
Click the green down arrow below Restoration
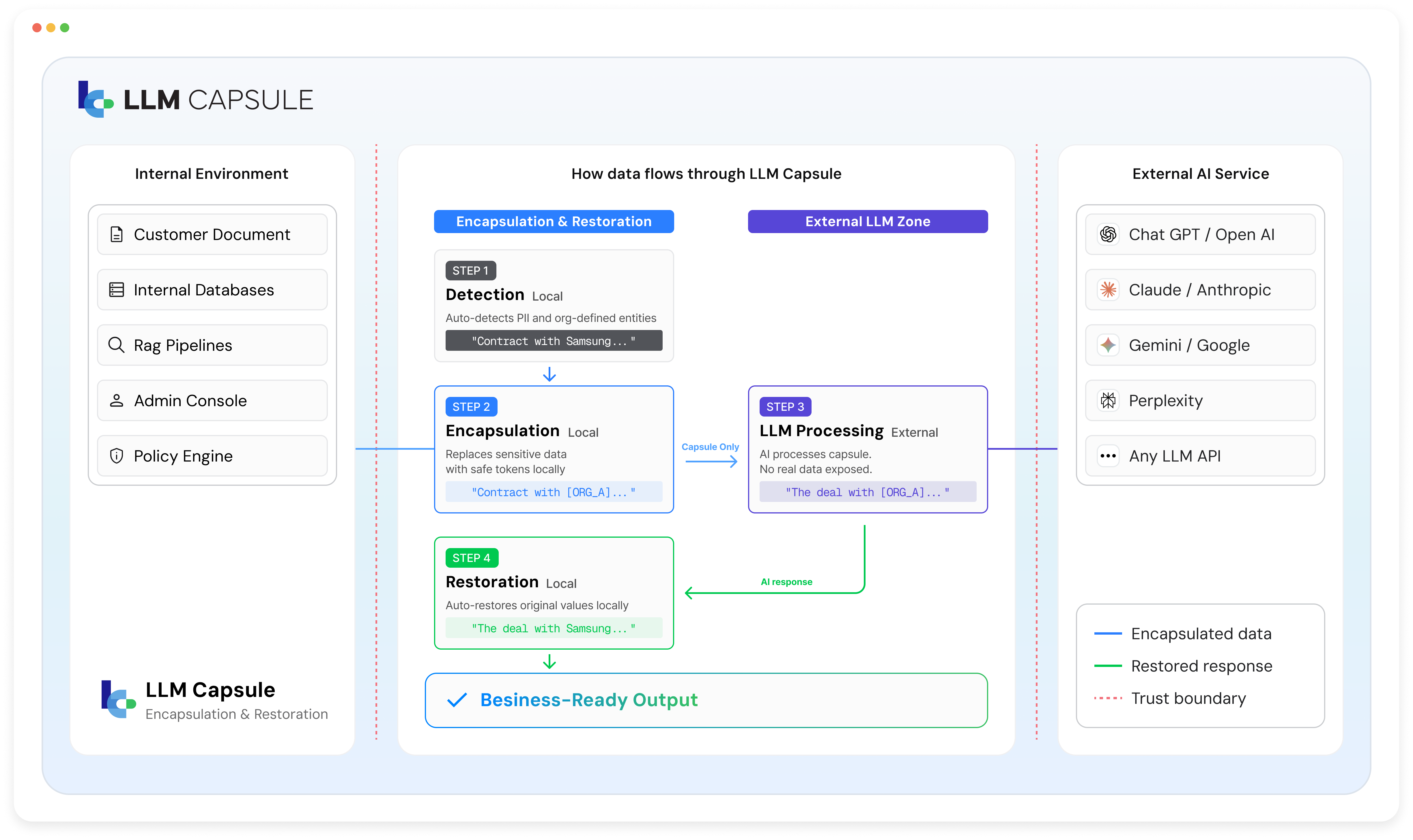tap(549, 661)
